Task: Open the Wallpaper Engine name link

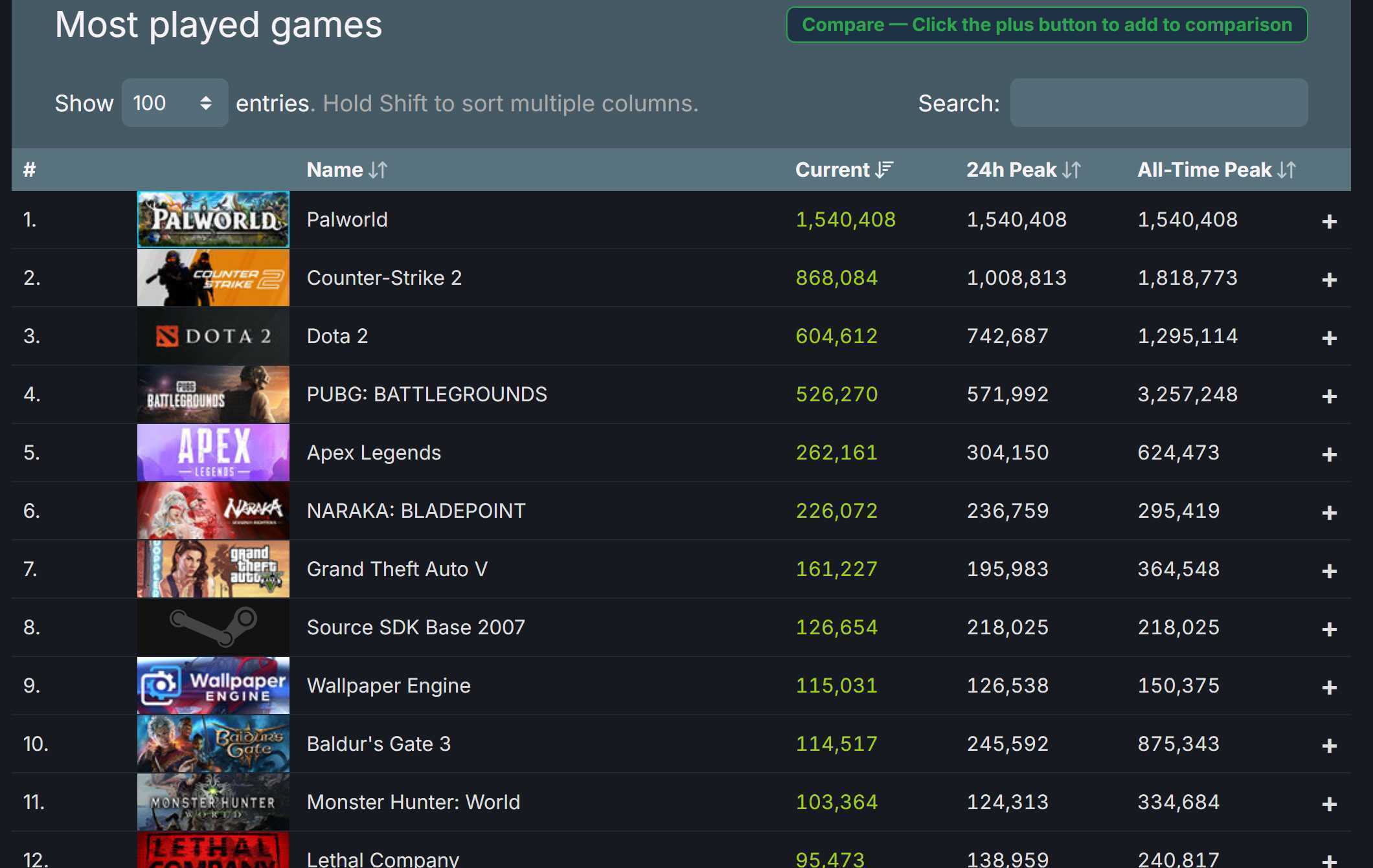Action: [x=389, y=685]
